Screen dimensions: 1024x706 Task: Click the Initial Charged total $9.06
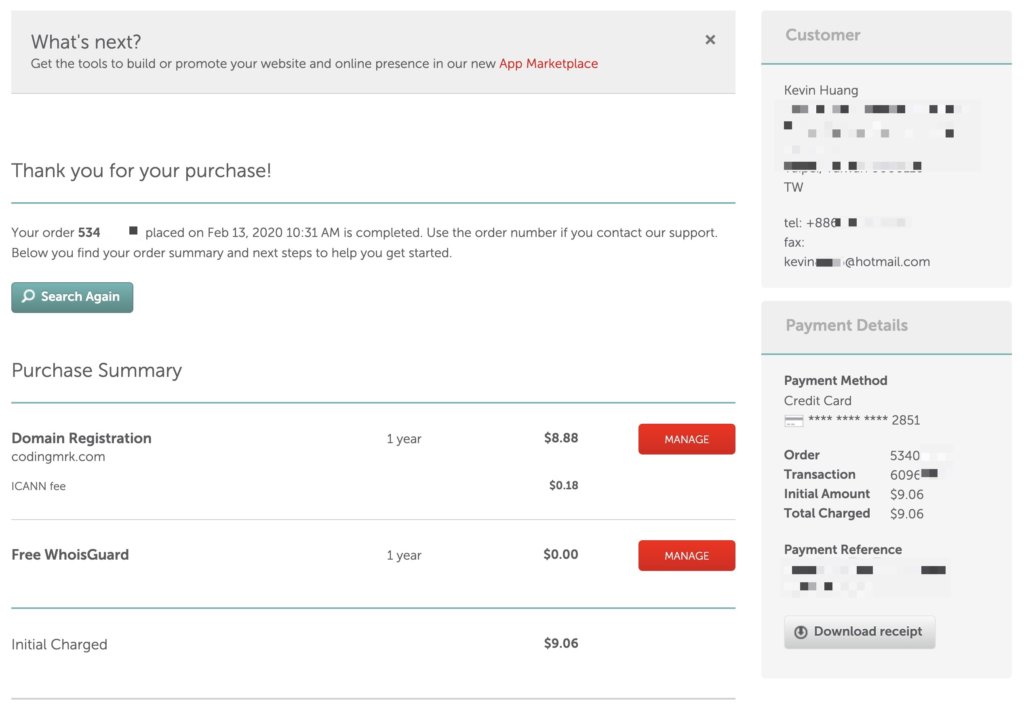pyautogui.click(x=561, y=643)
